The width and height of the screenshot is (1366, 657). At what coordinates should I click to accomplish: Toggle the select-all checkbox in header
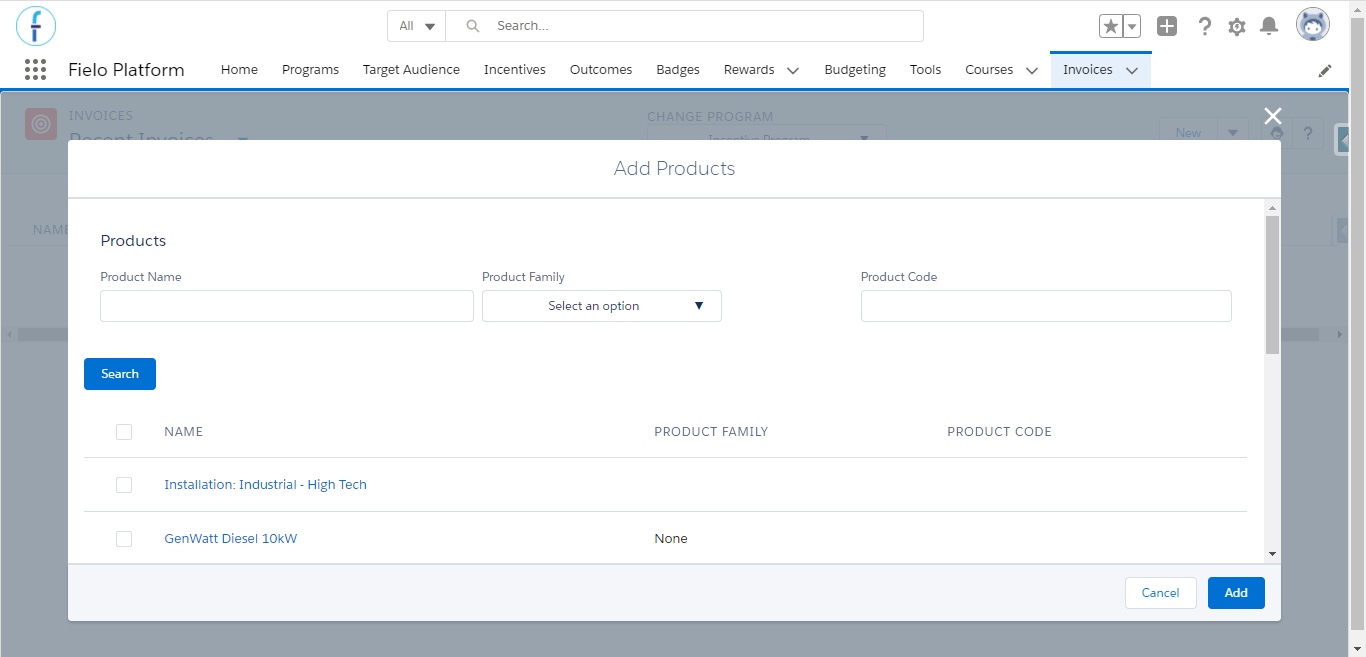[x=124, y=432]
